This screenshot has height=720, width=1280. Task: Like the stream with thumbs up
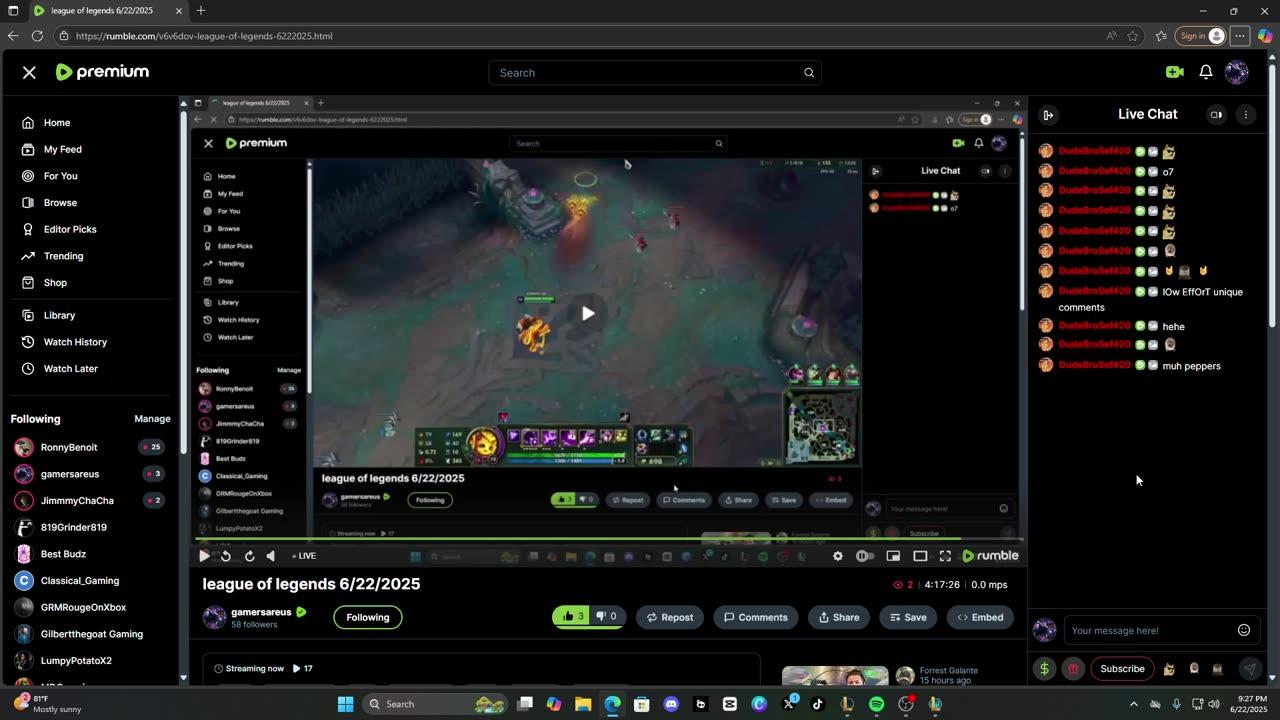[573, 616]
